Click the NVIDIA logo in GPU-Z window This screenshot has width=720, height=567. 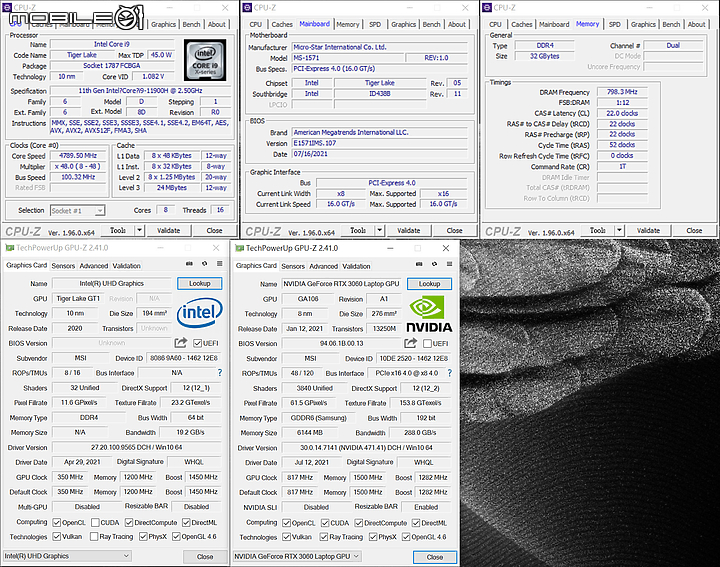click(x=429, y=314)
